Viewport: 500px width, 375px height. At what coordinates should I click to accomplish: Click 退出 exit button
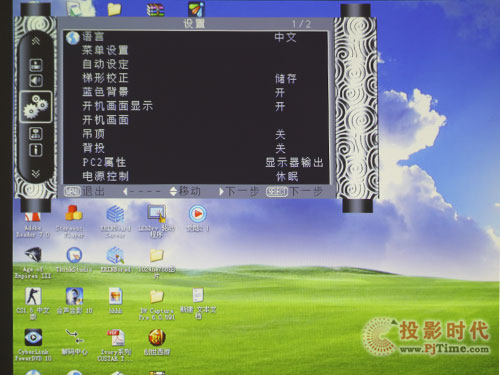[84, 191]
